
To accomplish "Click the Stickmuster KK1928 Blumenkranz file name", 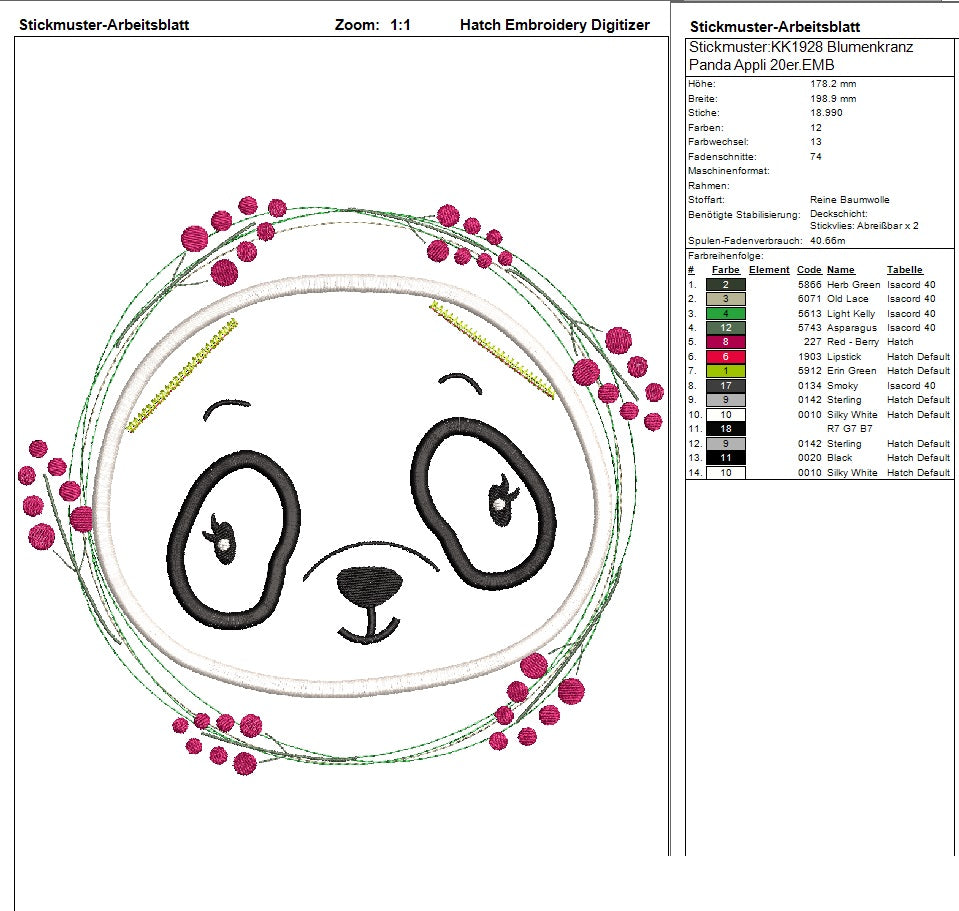I will coord(801,56).
